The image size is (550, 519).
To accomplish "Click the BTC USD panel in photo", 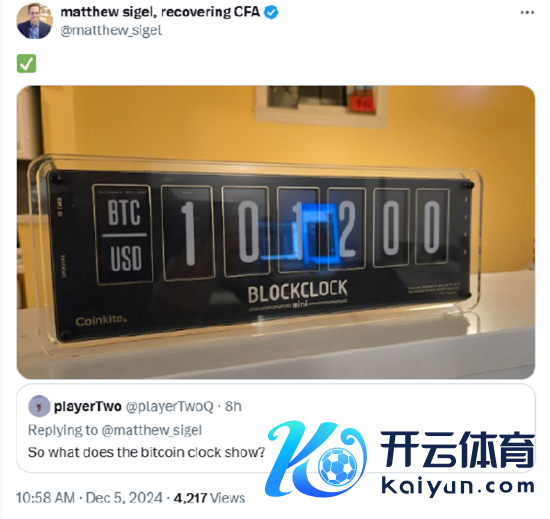I will click(x=123, y=234).
